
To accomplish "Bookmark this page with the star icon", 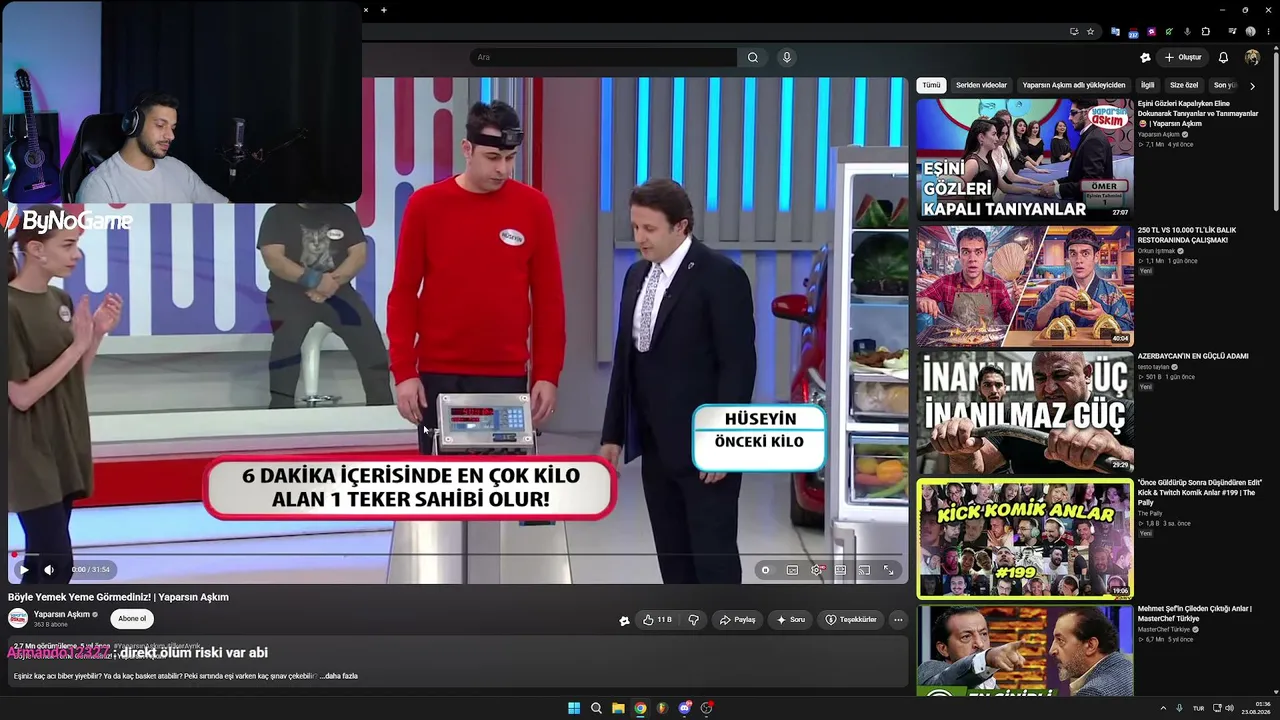I will 1090,31.
